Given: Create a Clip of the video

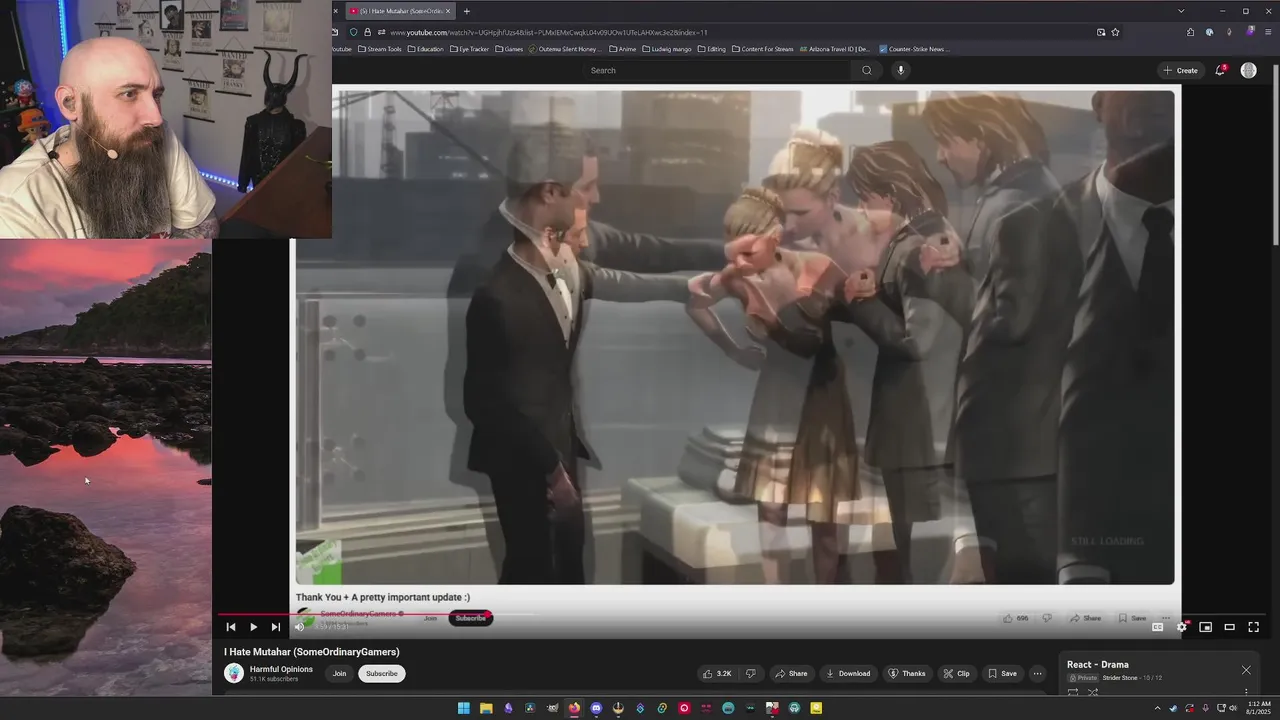Looking at the screenshot, I should pos(957,673).
